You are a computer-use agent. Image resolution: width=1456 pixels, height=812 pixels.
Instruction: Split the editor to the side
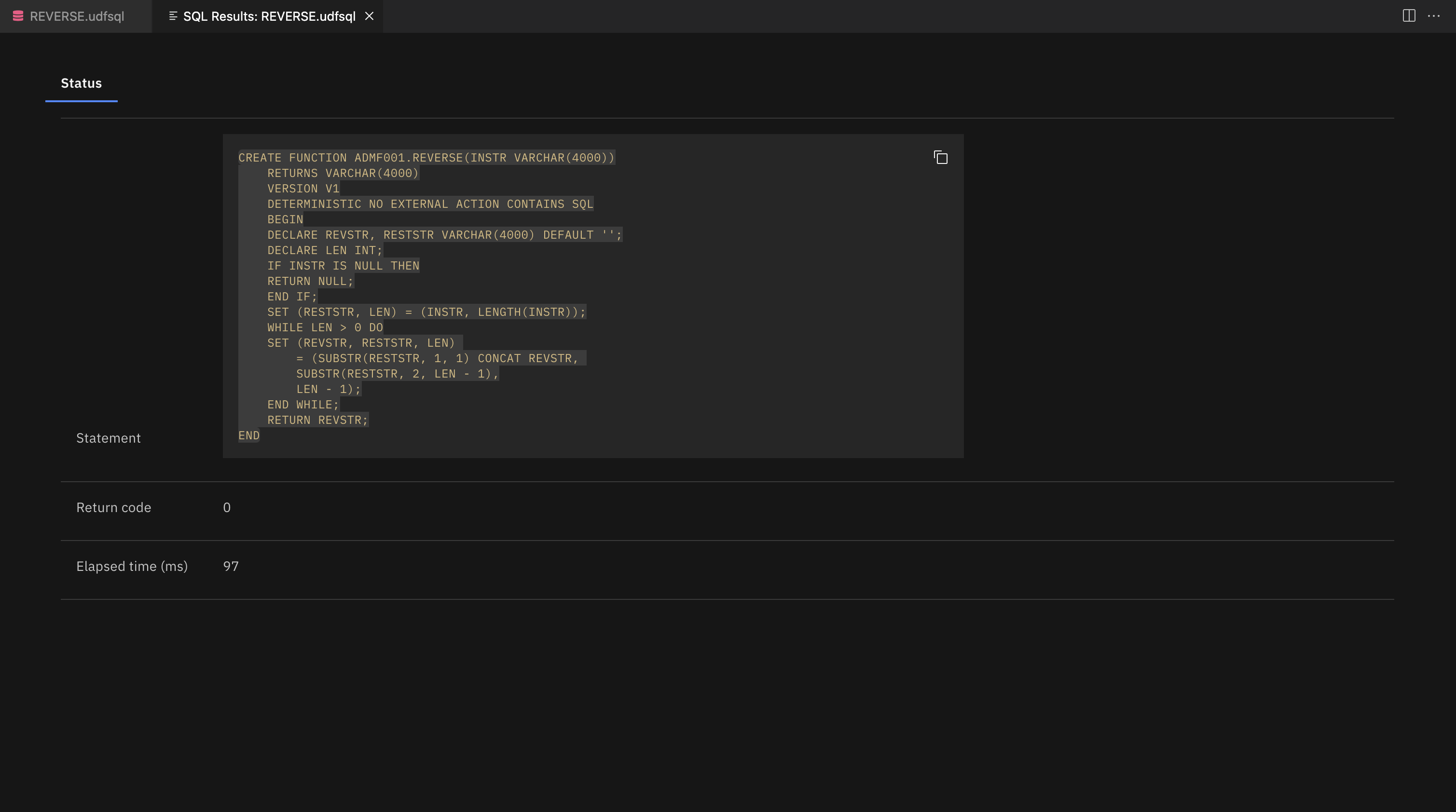tap(1409, 16)
